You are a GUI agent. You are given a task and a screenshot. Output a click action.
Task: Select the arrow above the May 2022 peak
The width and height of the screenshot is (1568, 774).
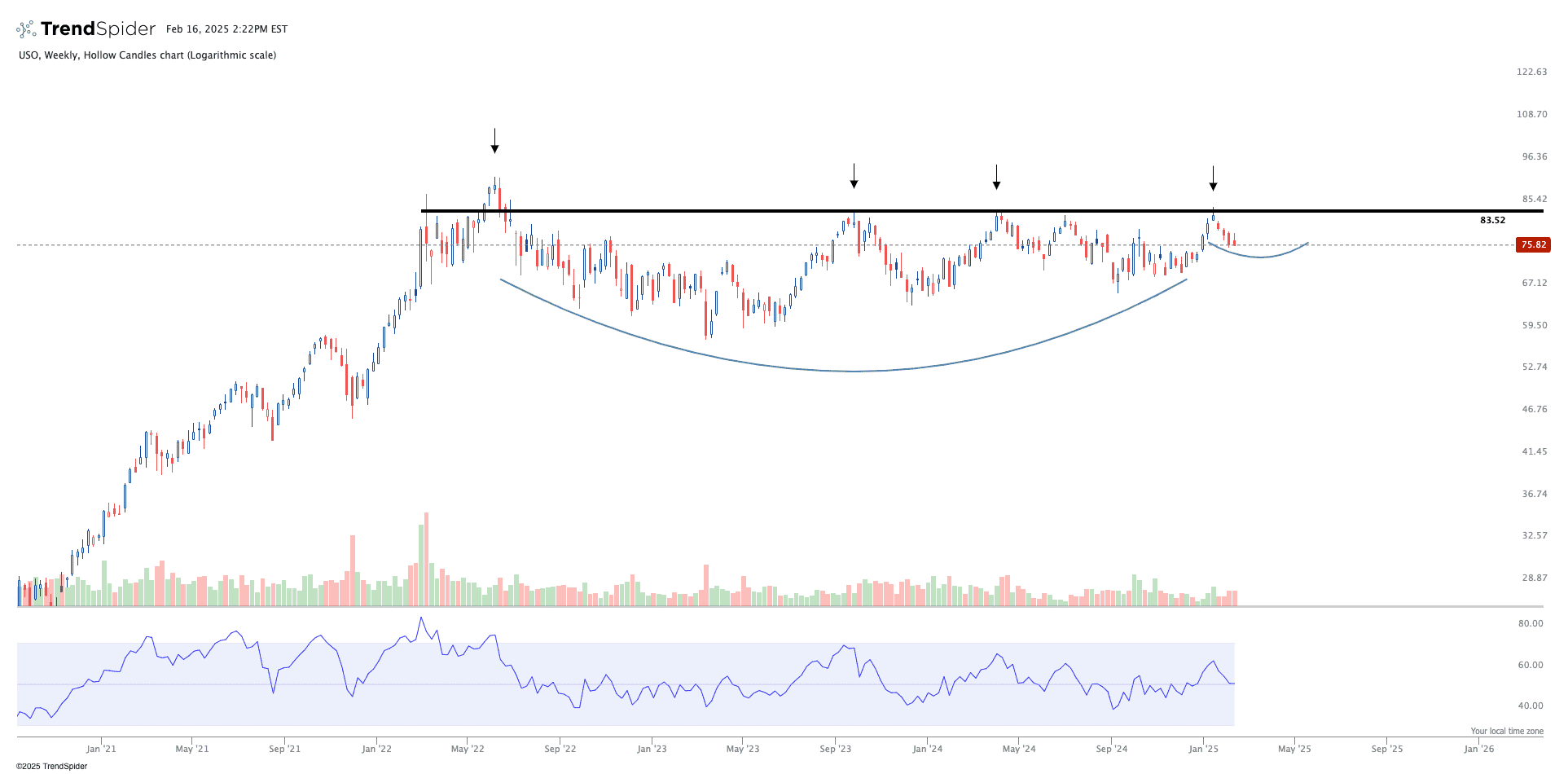pyautogui.click(x=494, y=141)
